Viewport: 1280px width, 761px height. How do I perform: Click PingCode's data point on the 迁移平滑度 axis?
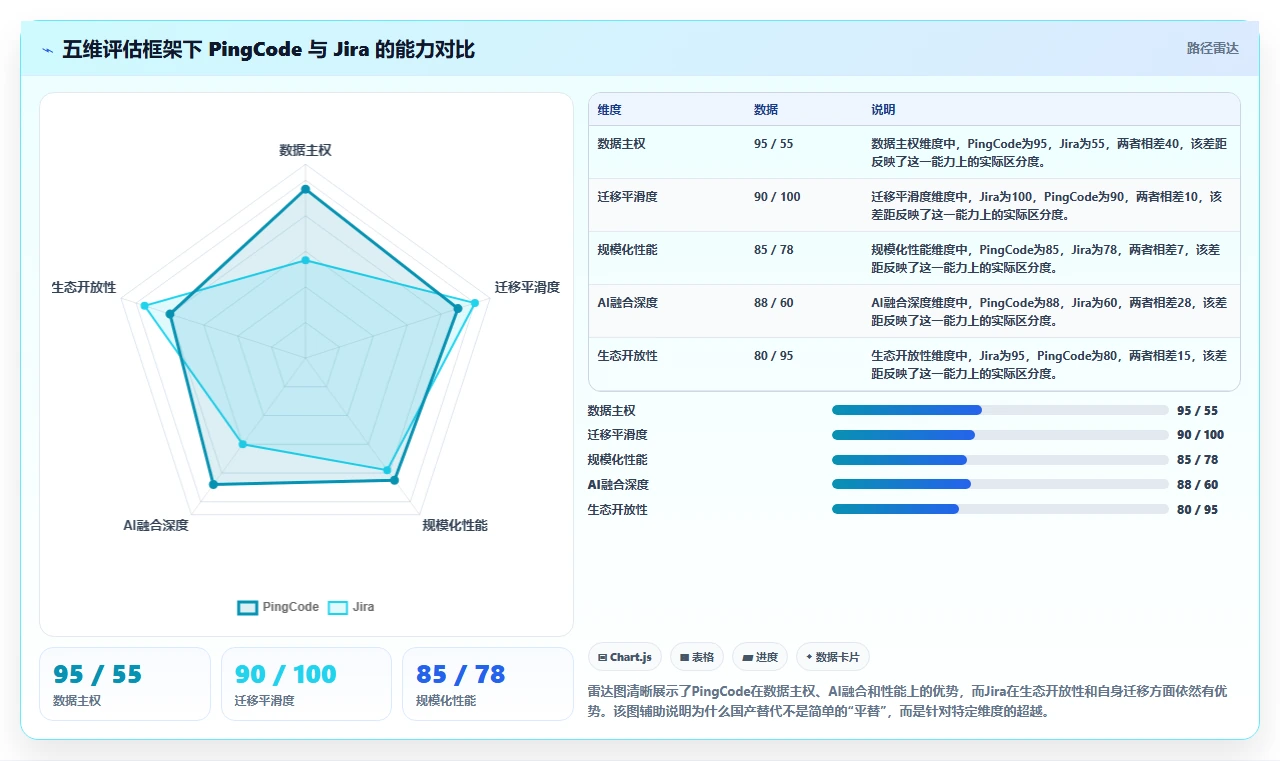[x=457, y=308]
